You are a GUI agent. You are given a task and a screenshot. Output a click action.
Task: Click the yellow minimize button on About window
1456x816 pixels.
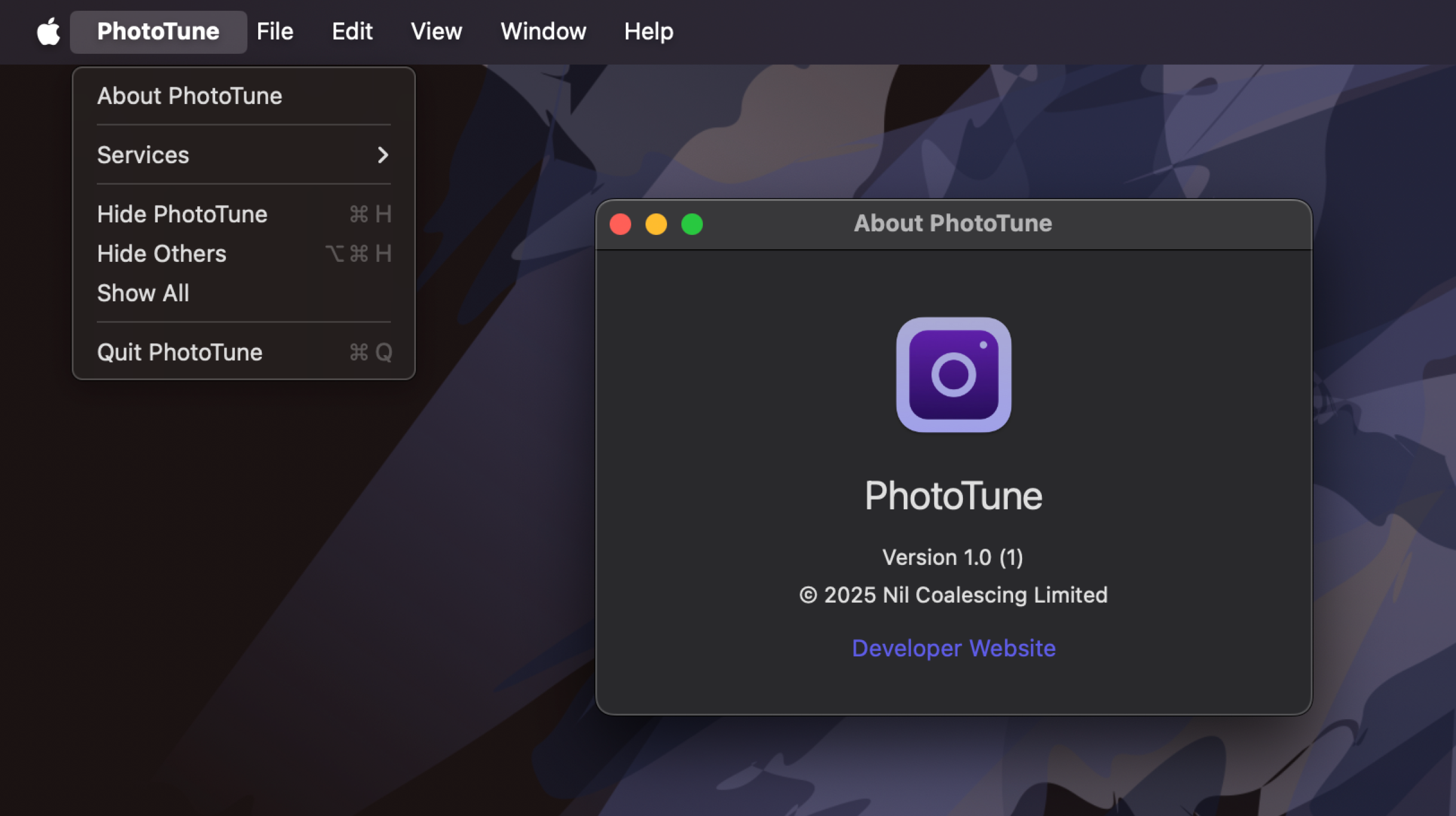656,224
